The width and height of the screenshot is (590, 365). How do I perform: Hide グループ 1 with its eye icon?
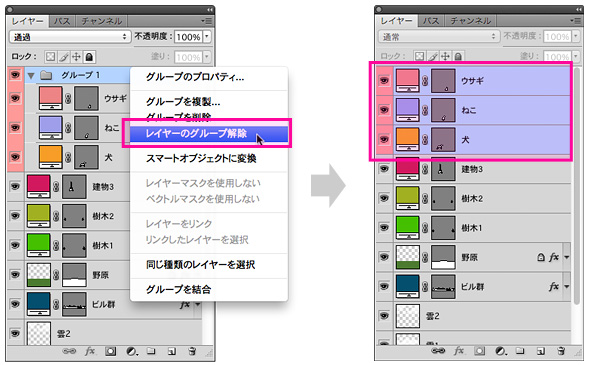tap(15, 75)
